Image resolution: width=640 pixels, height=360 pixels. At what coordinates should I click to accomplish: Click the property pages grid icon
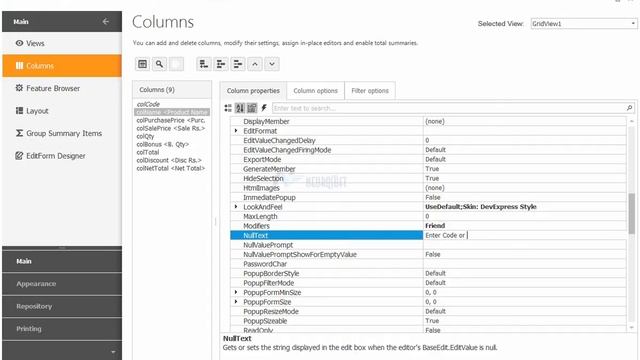(x=252, y=108)
